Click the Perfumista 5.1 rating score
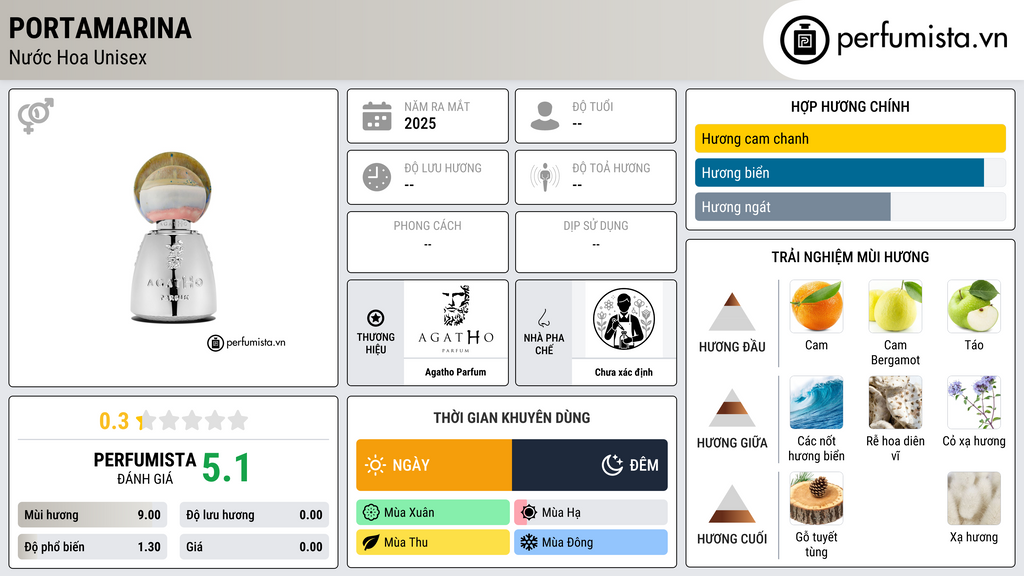 (x=226, y=468)
